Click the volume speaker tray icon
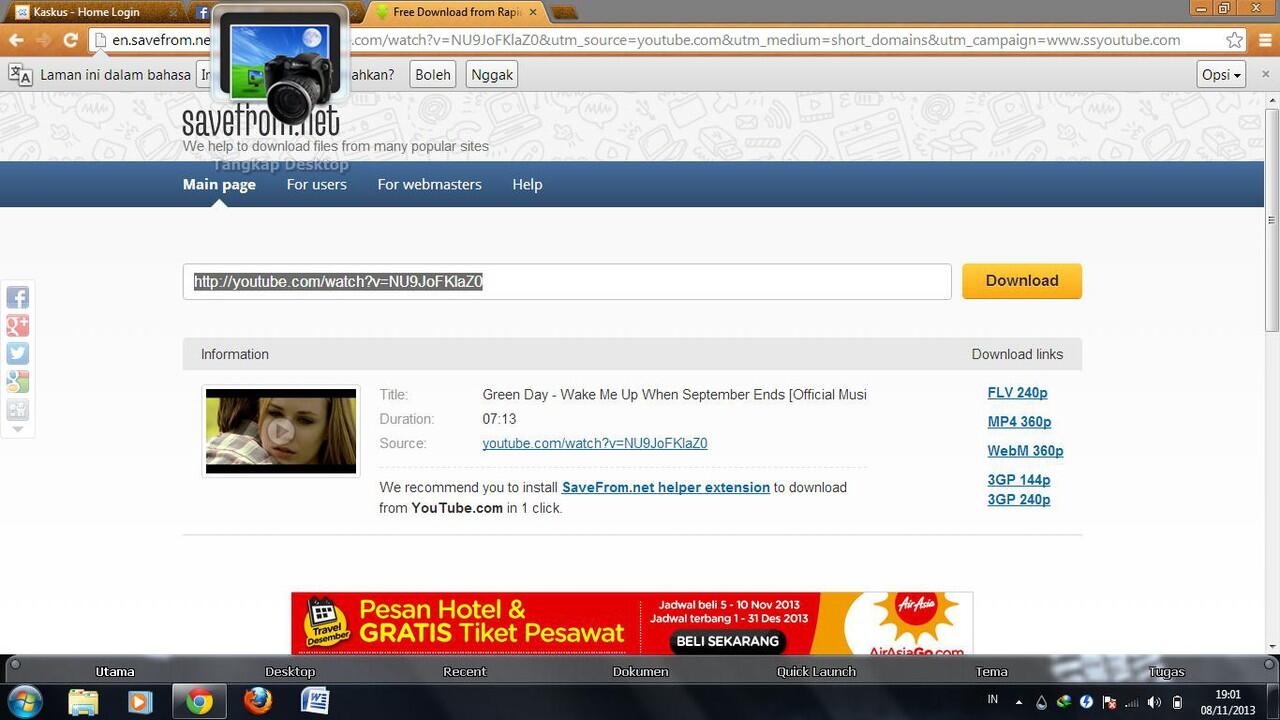Image resolution: width=1280 pixels, height=720 pixels. click(x=1154, y=702)
